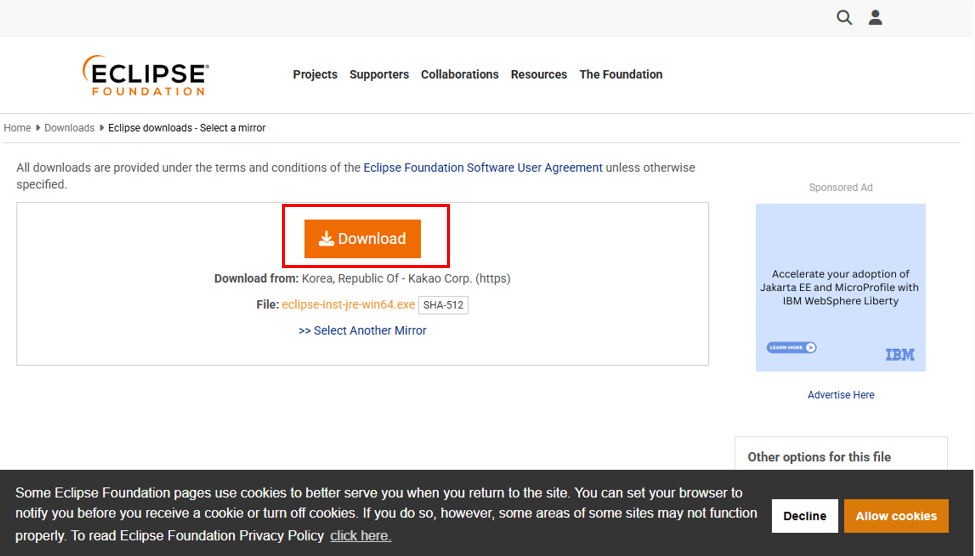Open the user account icon
This screenshot has width=975, height=556.
(x=876, y=17)
